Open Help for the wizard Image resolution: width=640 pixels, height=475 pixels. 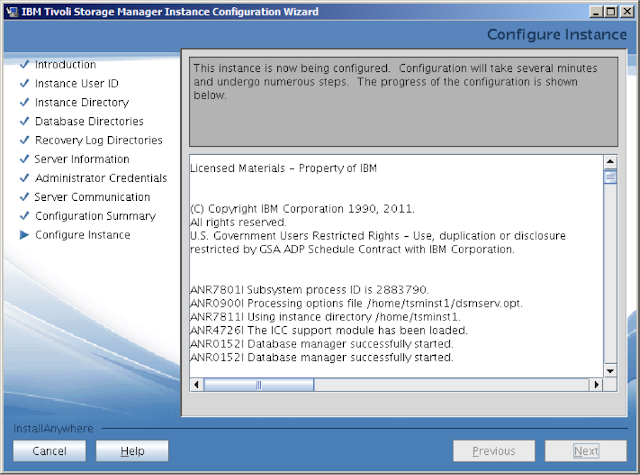coord(132,451)
